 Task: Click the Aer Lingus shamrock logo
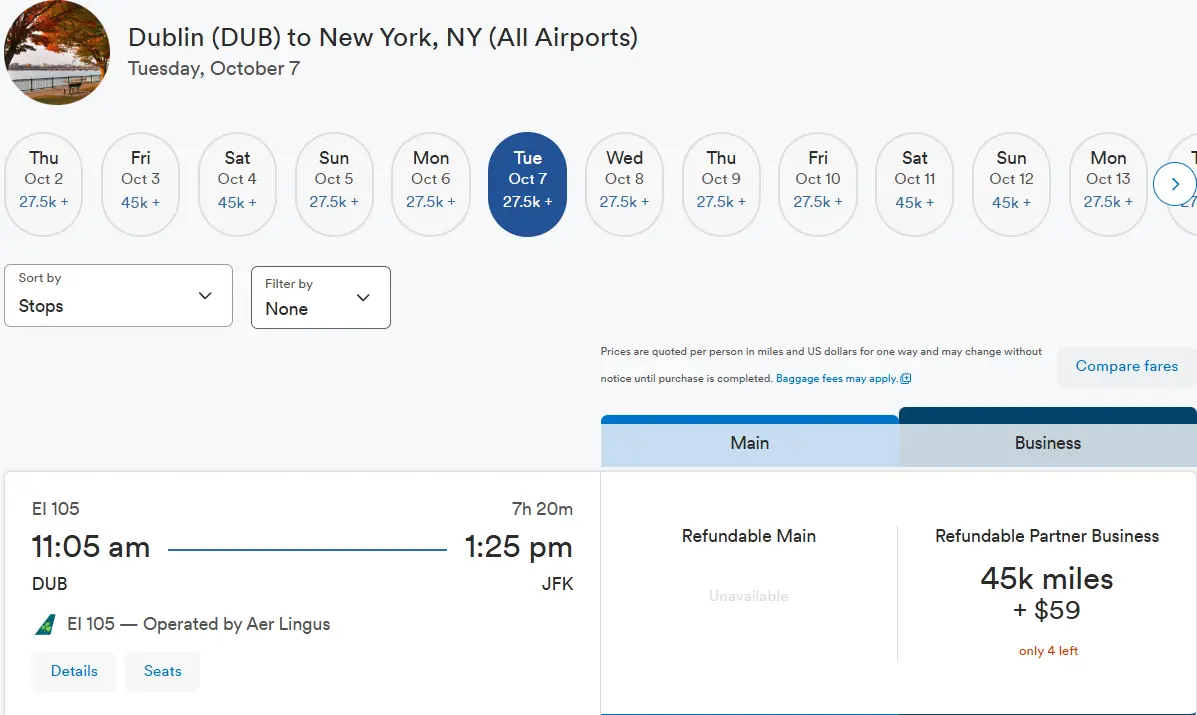pos(45,625)
